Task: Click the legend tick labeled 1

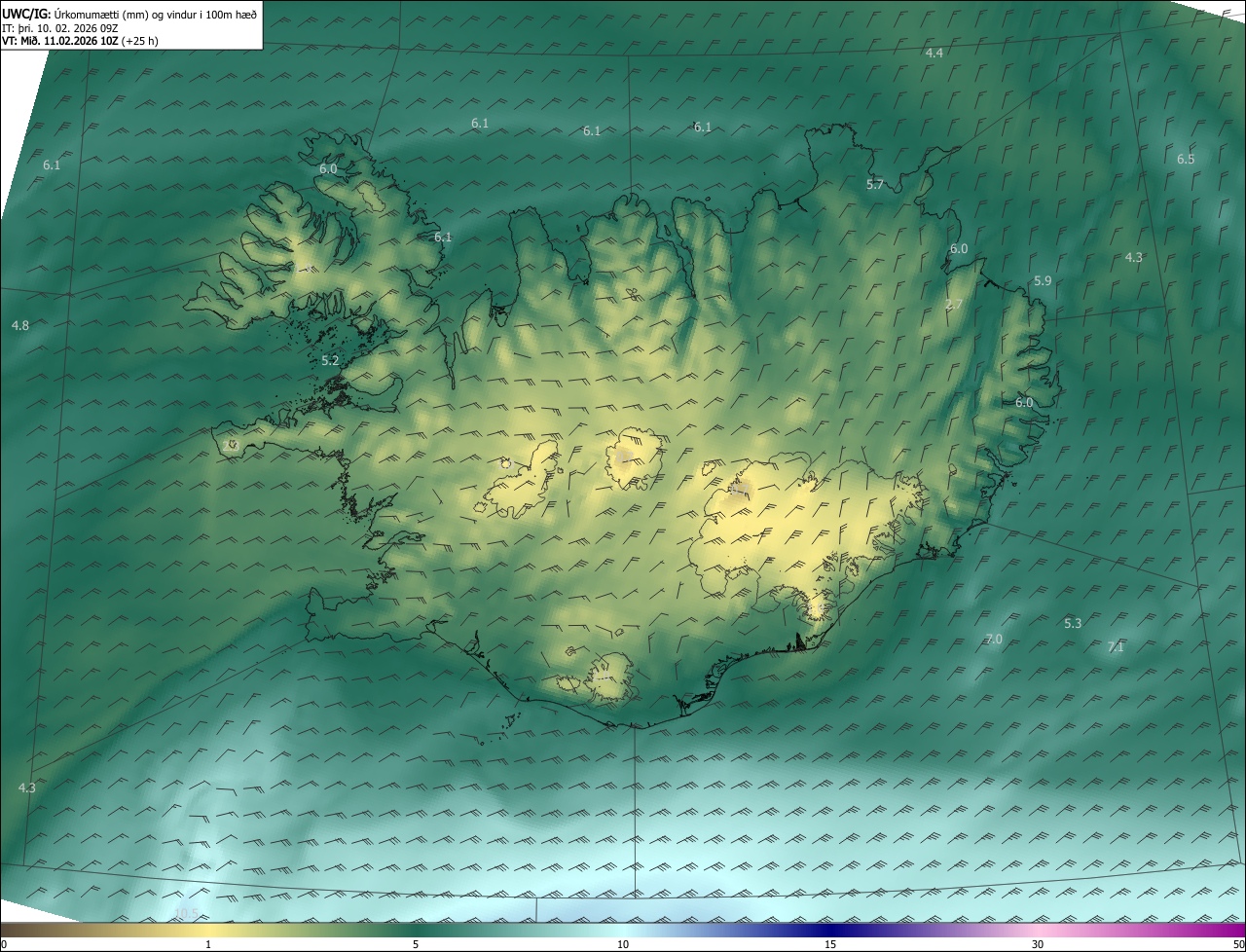Action: (208, 944)
